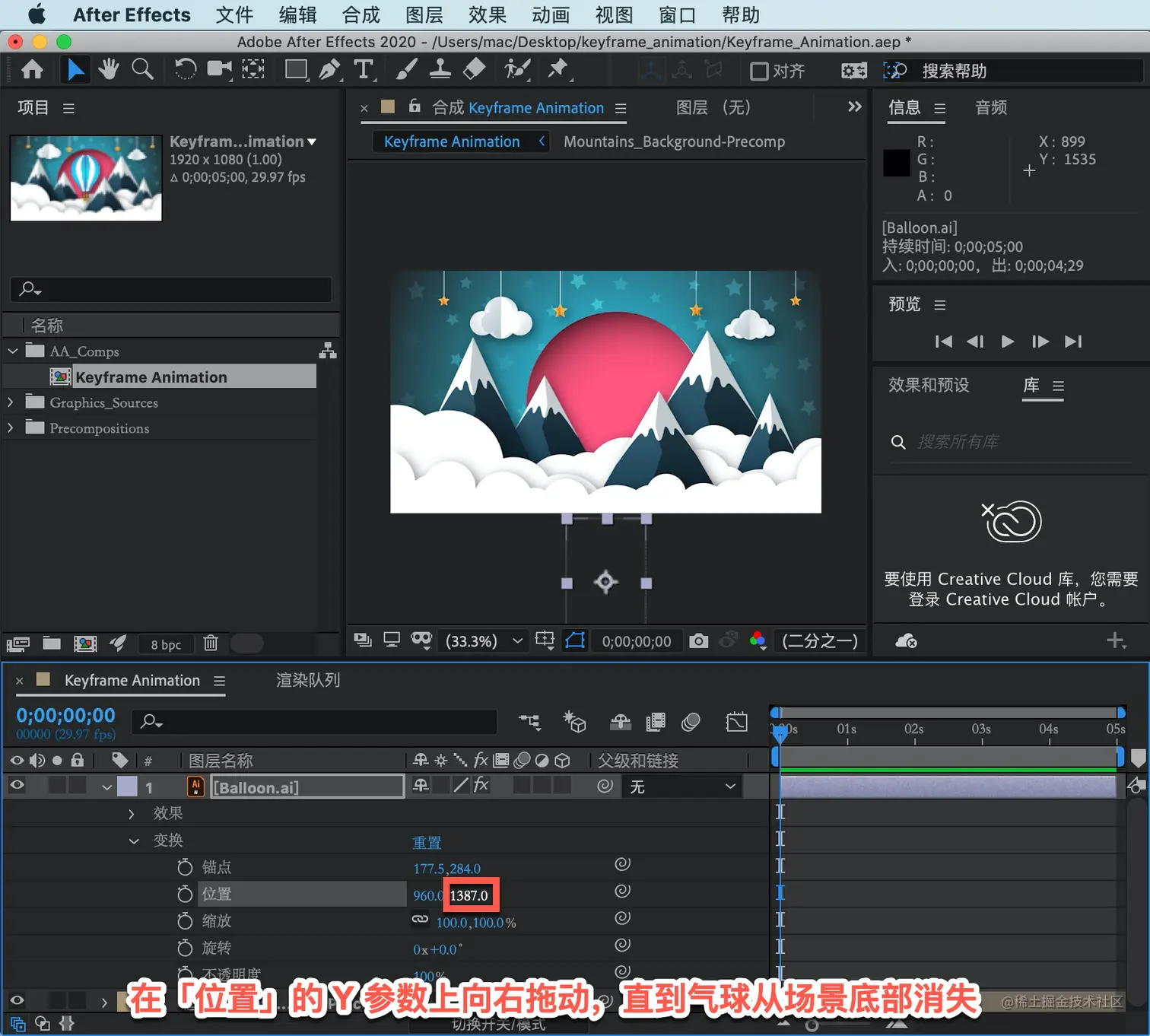The height and width of the screenshot is (1036, 1150).
Task: Click the new composition icon in Project panel
Action: click(x=85, y=644)
